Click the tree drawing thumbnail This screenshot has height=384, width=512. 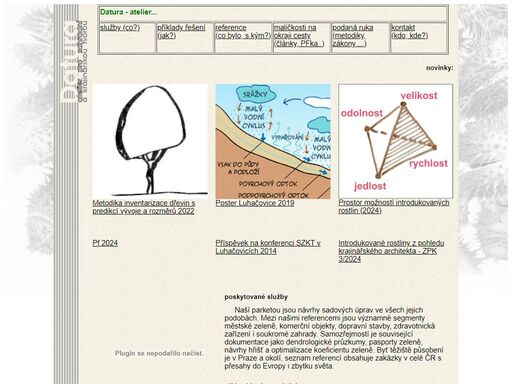pos(150,141)
